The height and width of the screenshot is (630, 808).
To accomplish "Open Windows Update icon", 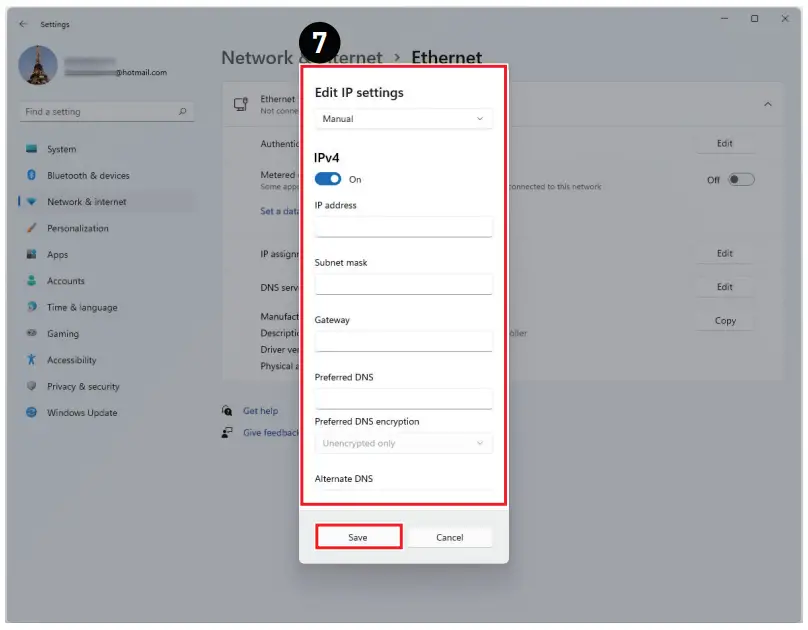I will [32, 413].
